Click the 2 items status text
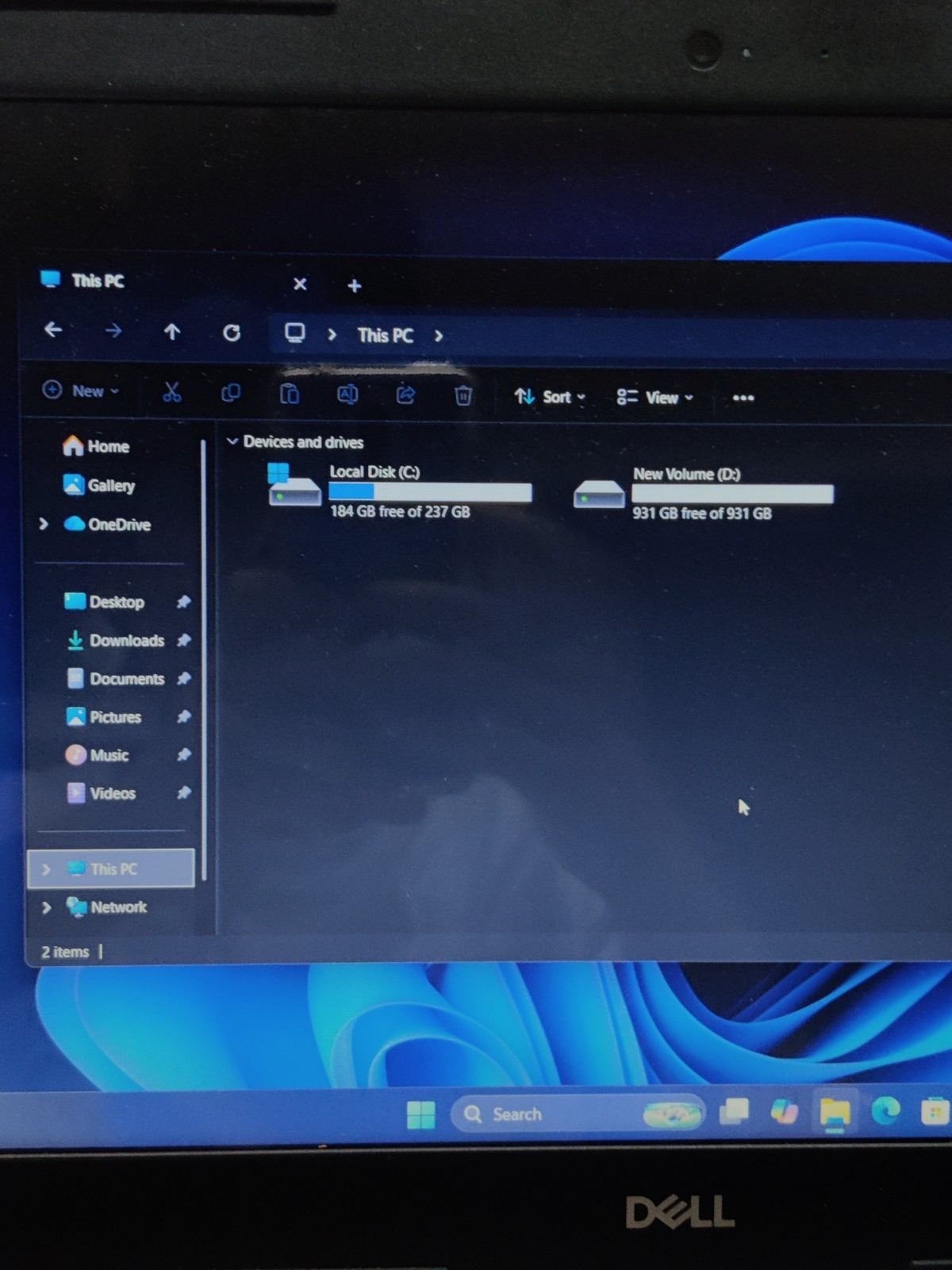 (x=65, y=952)
